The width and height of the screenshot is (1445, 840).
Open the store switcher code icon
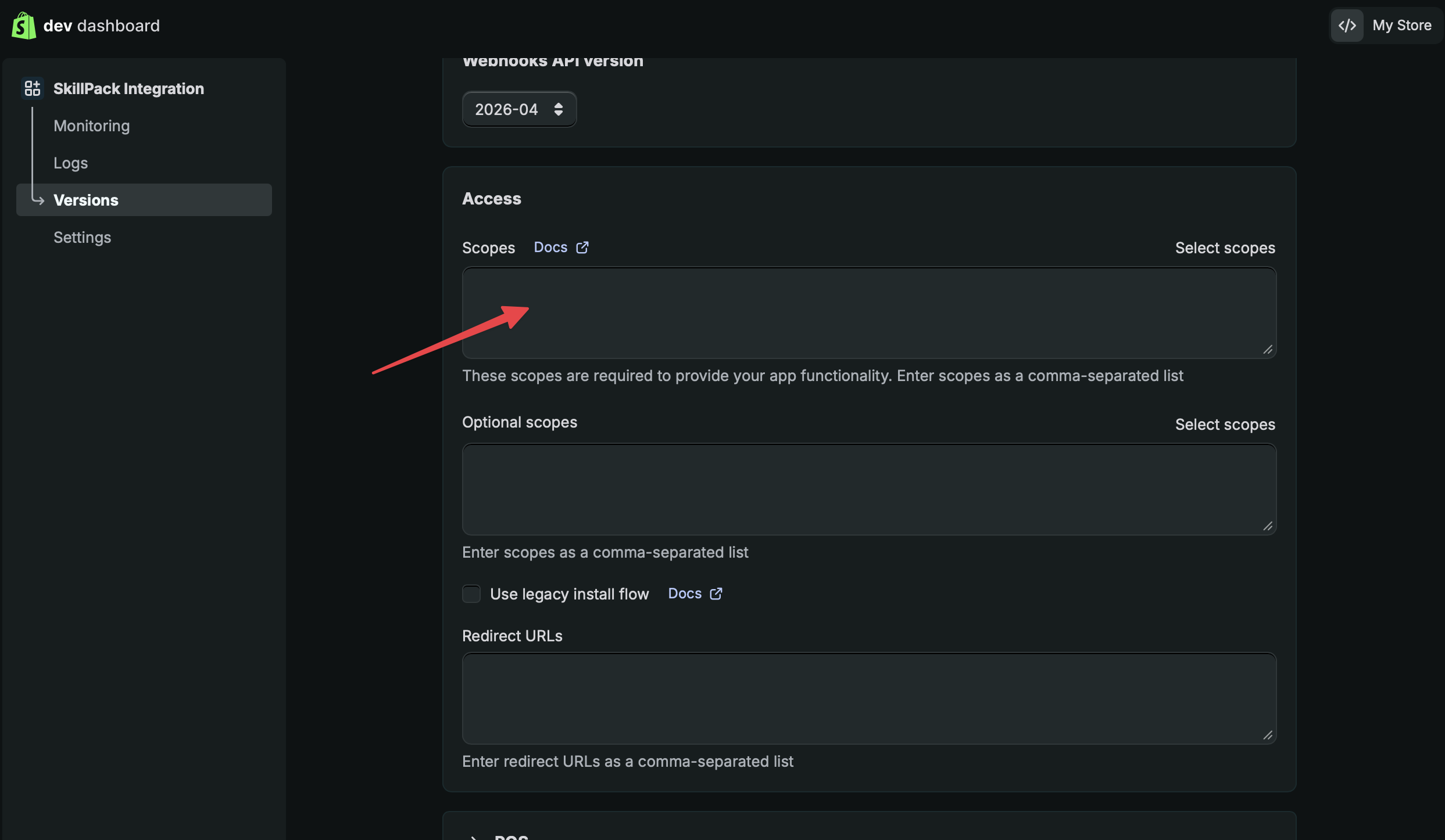coord(1347,26)
